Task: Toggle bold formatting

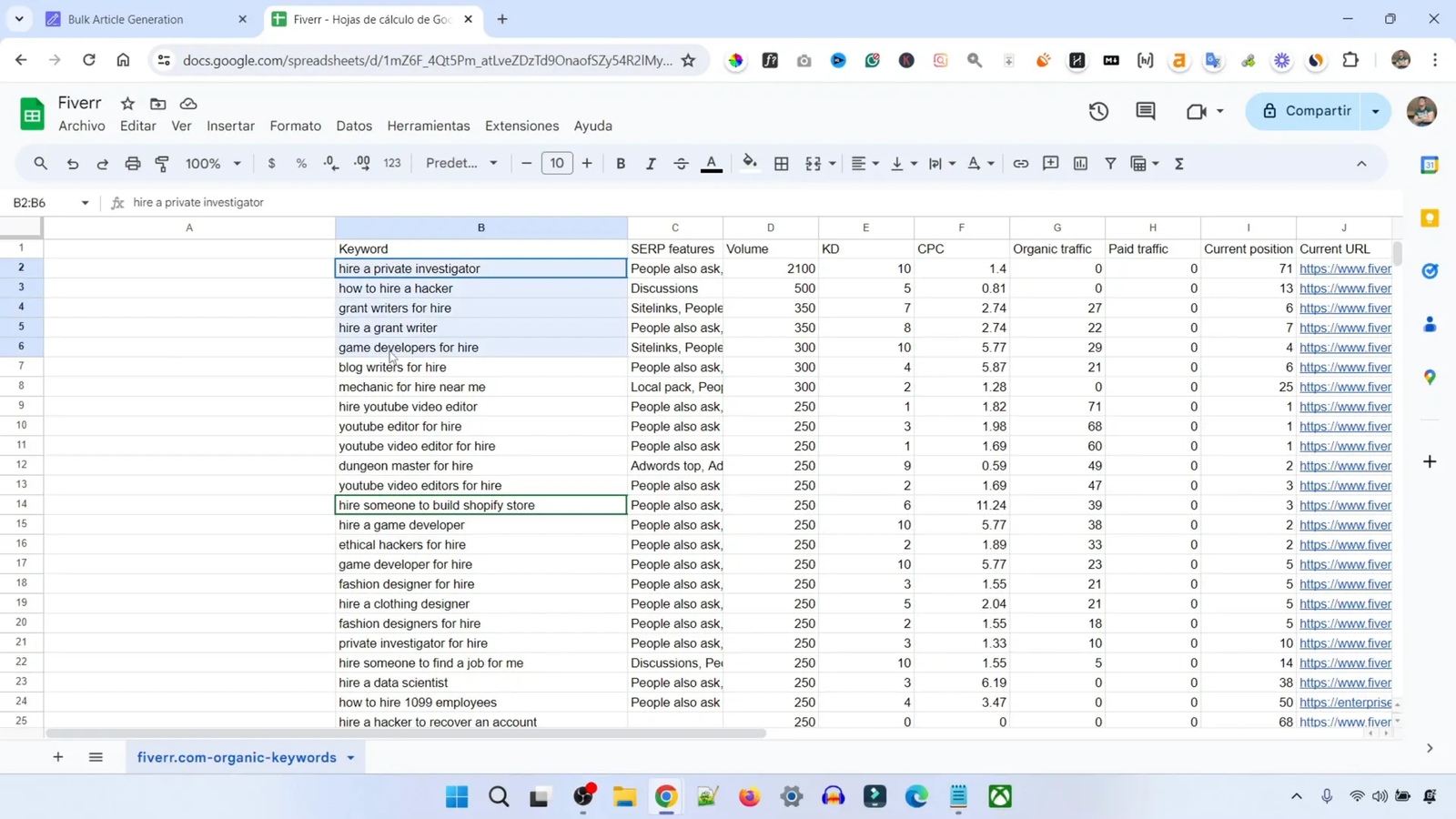Action: (621, 164)
